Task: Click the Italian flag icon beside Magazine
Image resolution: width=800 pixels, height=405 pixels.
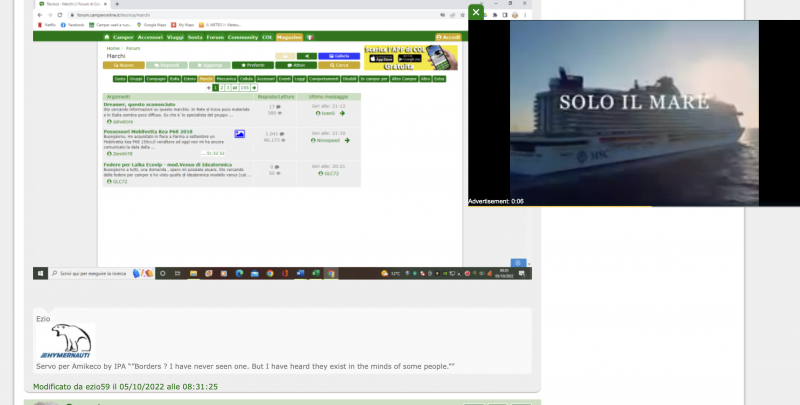Action: click(310, 37)
